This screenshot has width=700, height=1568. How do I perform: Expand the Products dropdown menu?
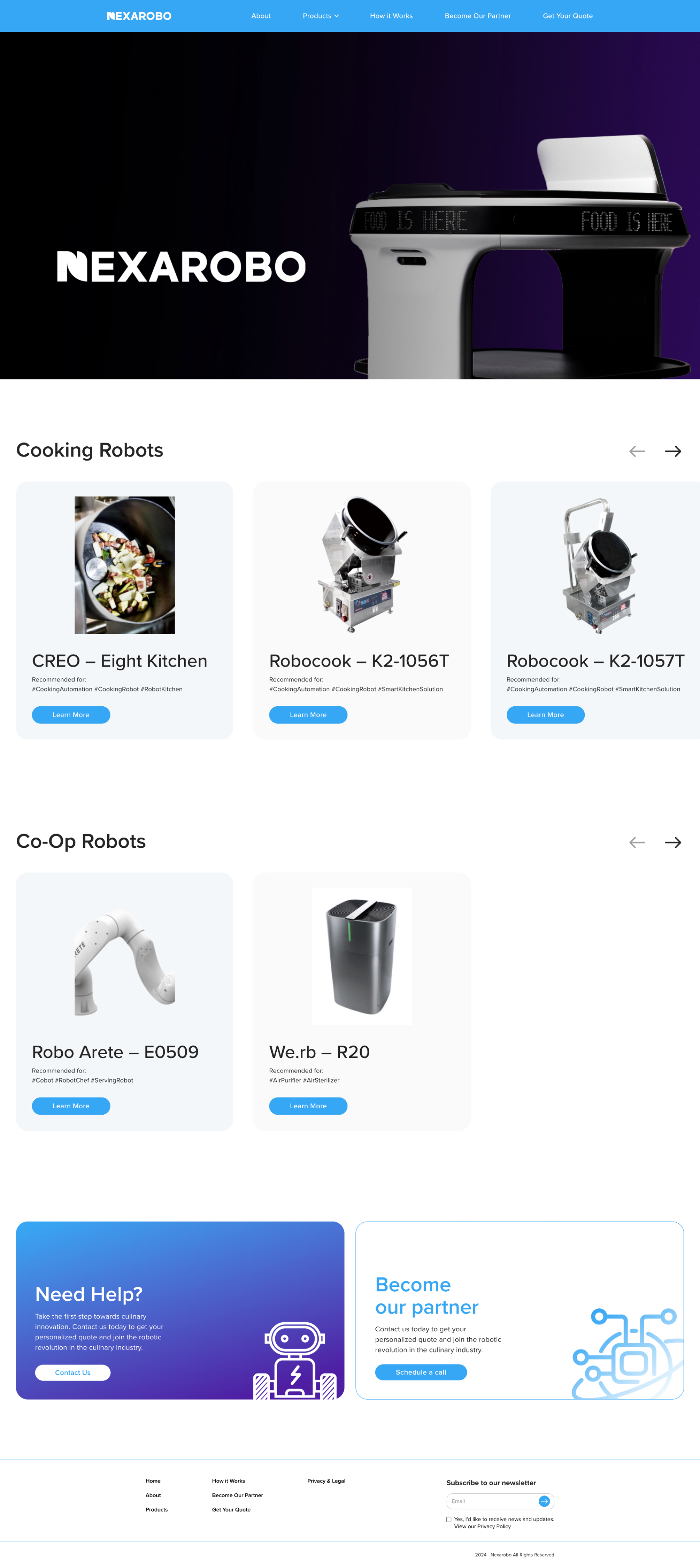point(320,16)
